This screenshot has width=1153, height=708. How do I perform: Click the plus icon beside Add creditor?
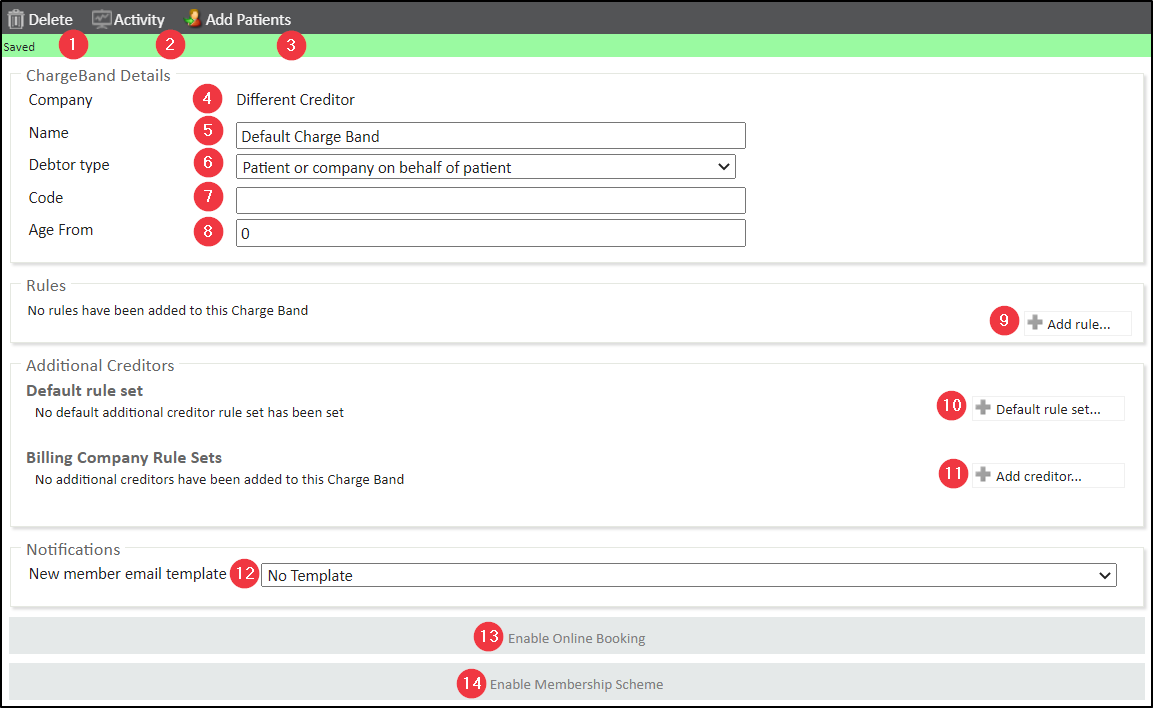point(983,475)
